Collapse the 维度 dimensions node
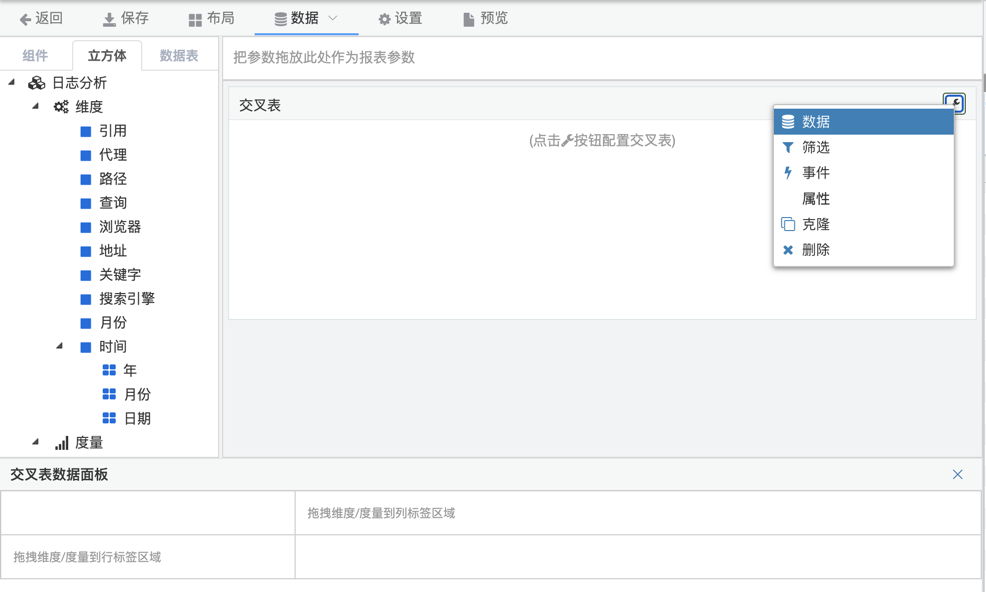Viewport: 986px width, 592px height. coord(36,107)
